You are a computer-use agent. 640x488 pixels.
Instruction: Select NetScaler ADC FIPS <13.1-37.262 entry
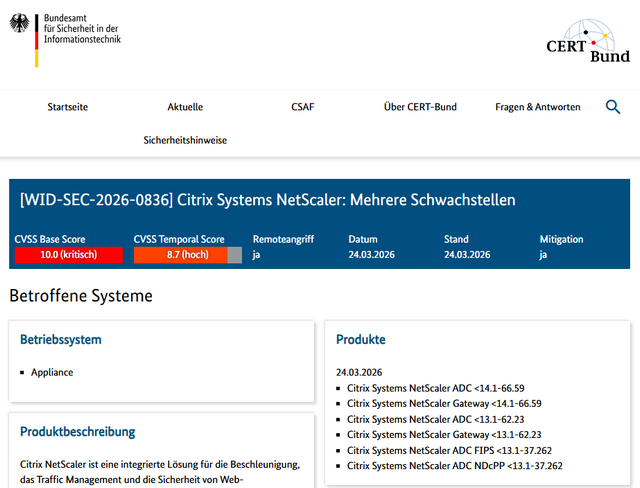449,450
